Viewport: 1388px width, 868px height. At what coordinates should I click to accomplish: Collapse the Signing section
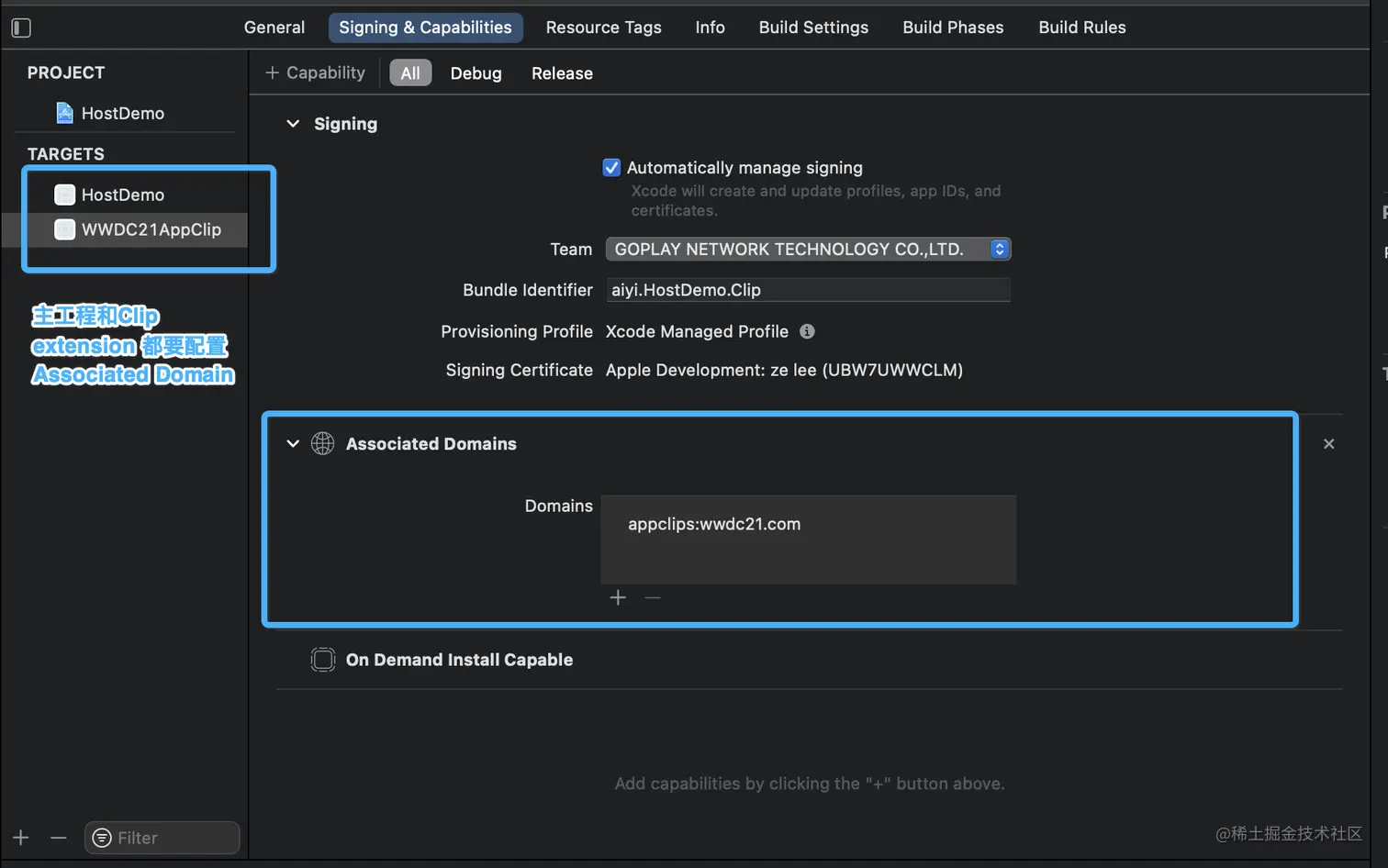[x=293, y=124]
